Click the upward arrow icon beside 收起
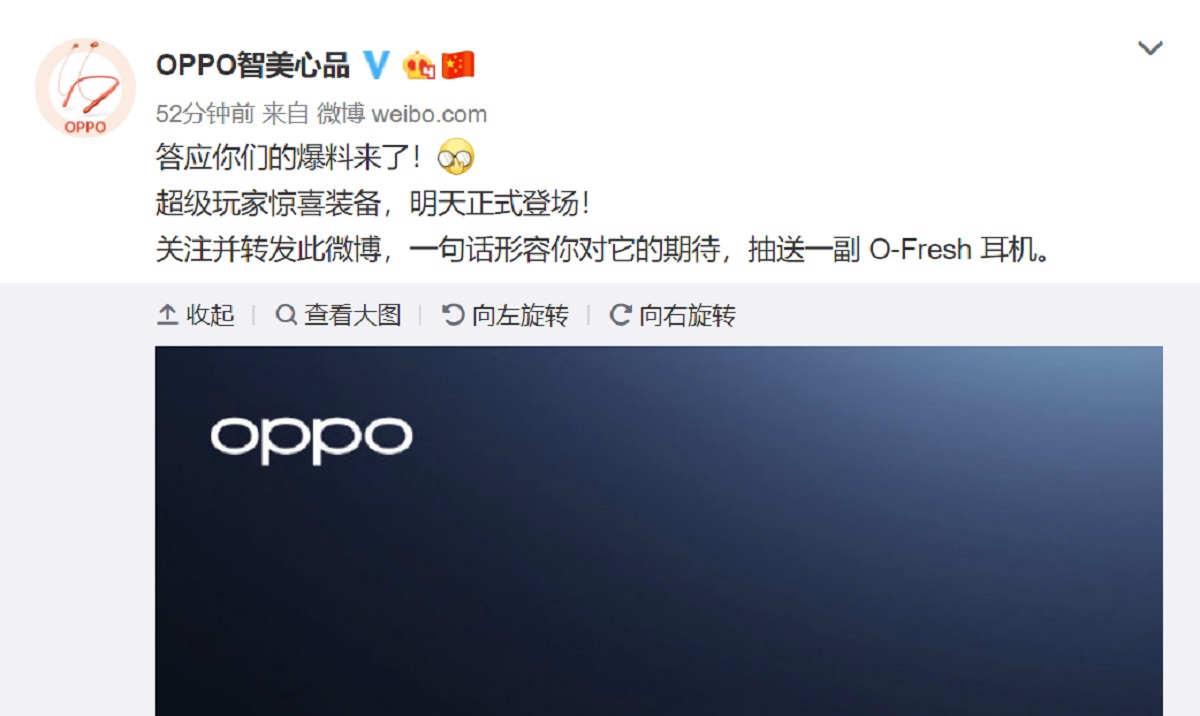 click(167, 316)
